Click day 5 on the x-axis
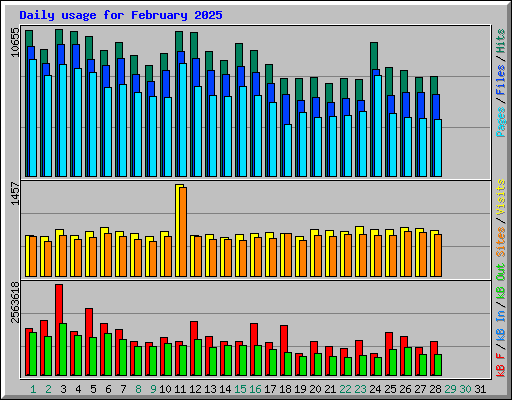The width and height of the screenshot is (512, 400). 93,389
